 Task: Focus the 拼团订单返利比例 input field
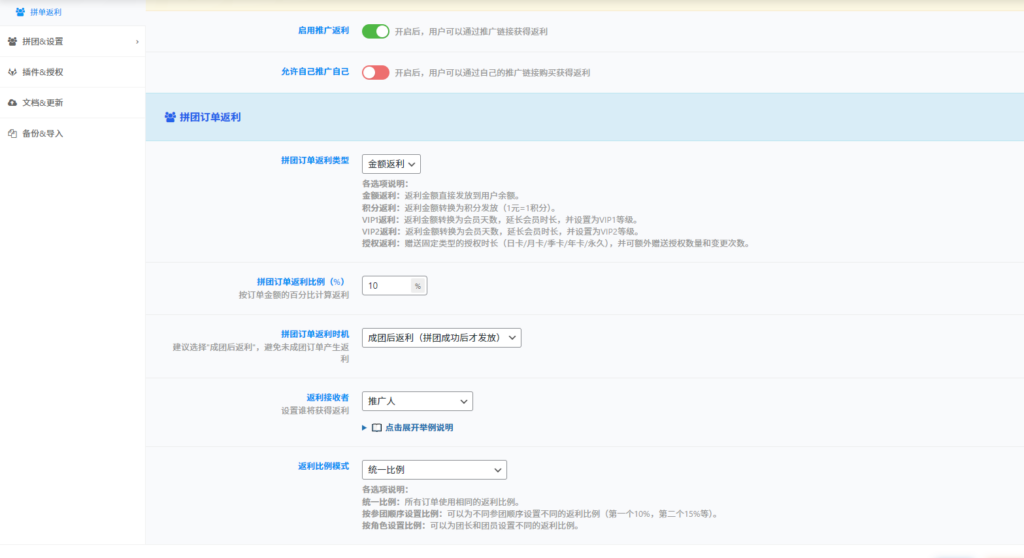[x=387, y=286]
